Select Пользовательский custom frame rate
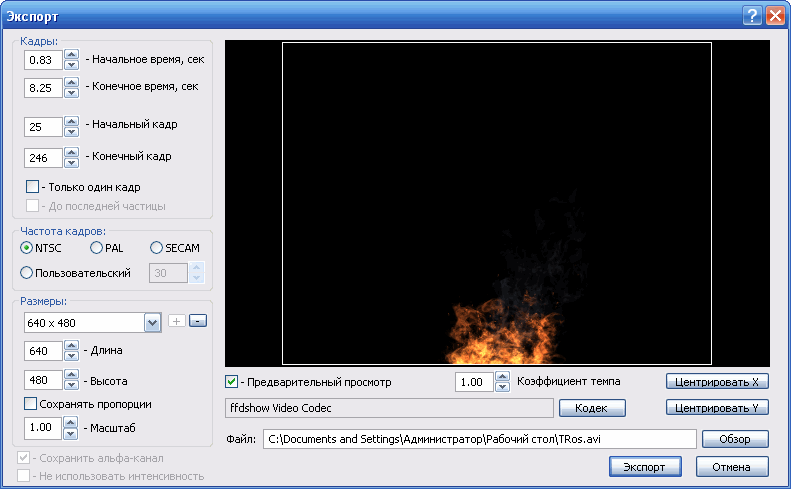This screenshot has width=791, height=489. (x=26, y=273)
